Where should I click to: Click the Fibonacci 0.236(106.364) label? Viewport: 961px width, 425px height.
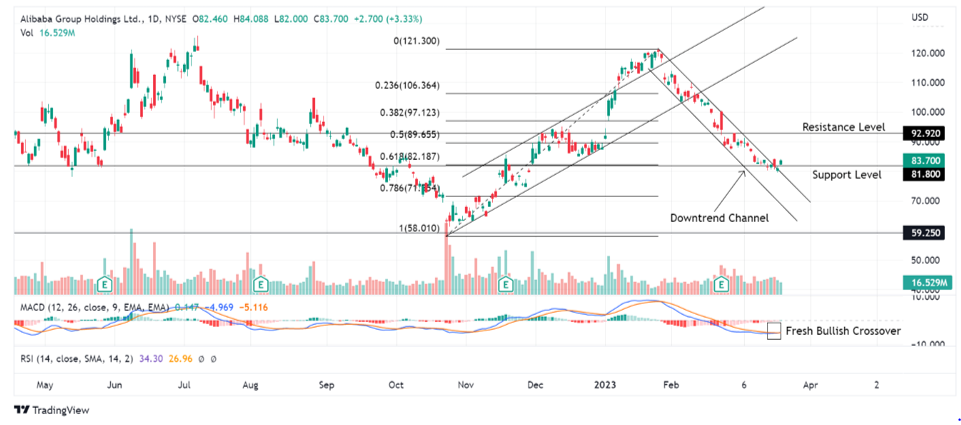(x=408, y=86)
